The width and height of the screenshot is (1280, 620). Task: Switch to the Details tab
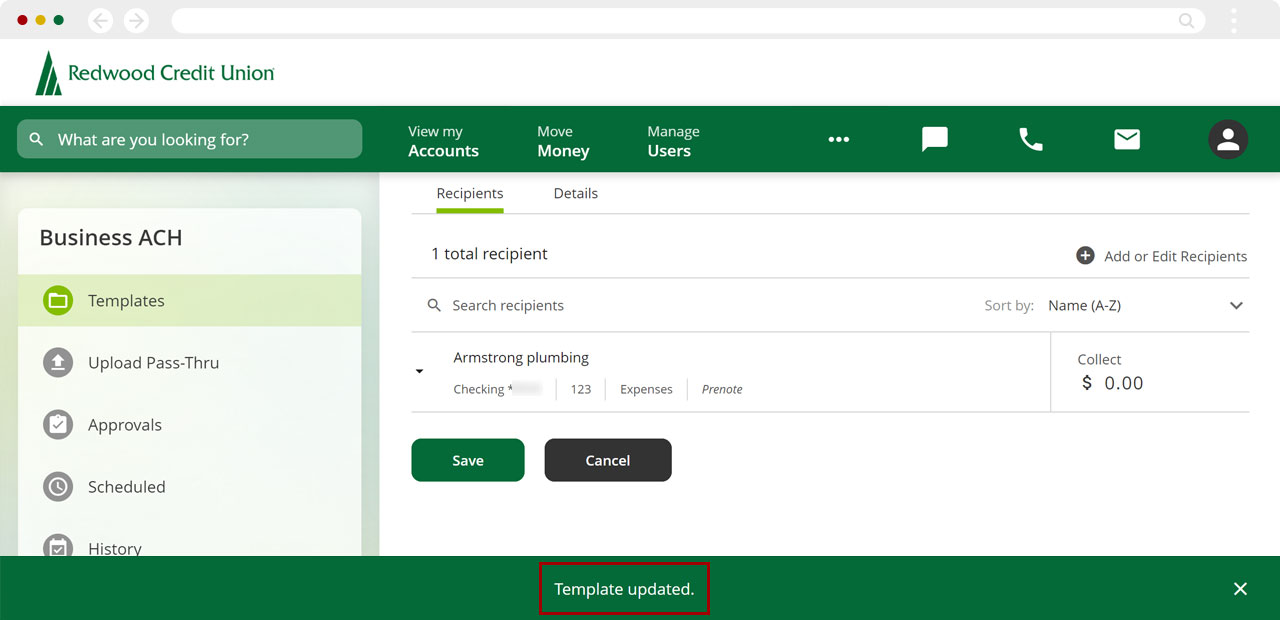coord(575,194)
